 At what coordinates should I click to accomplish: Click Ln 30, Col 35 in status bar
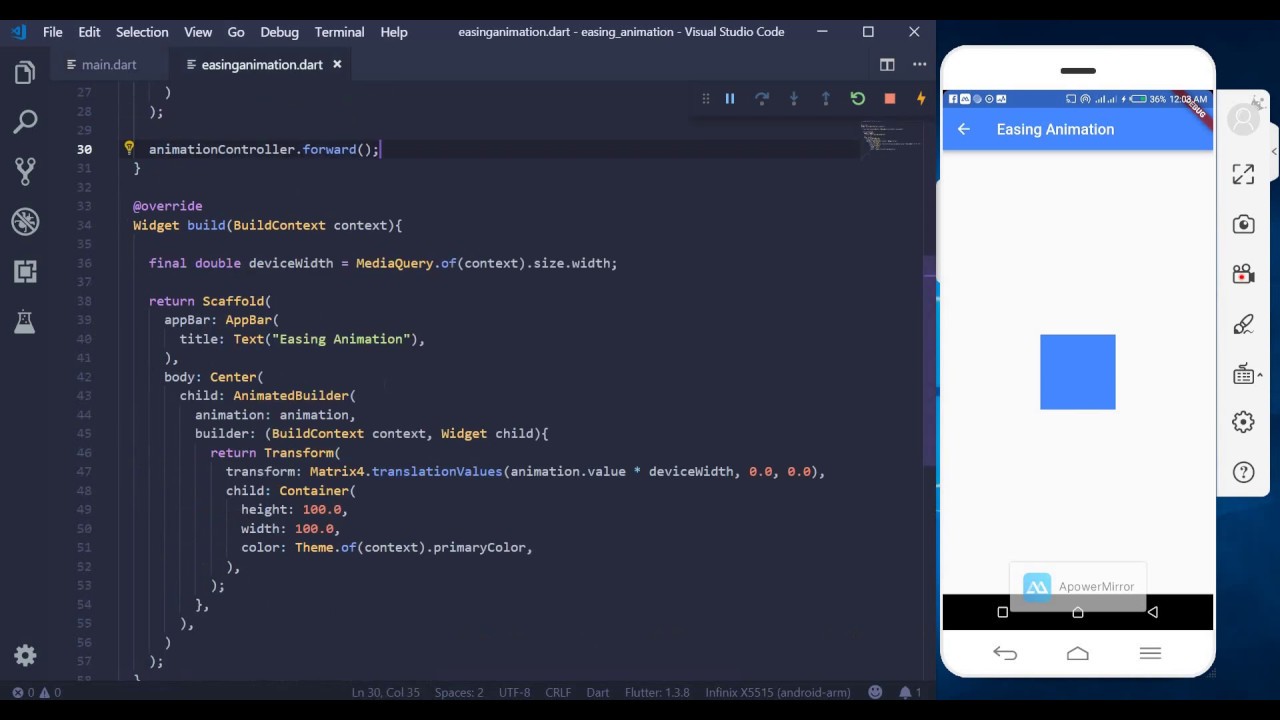[x=385, y=692]
